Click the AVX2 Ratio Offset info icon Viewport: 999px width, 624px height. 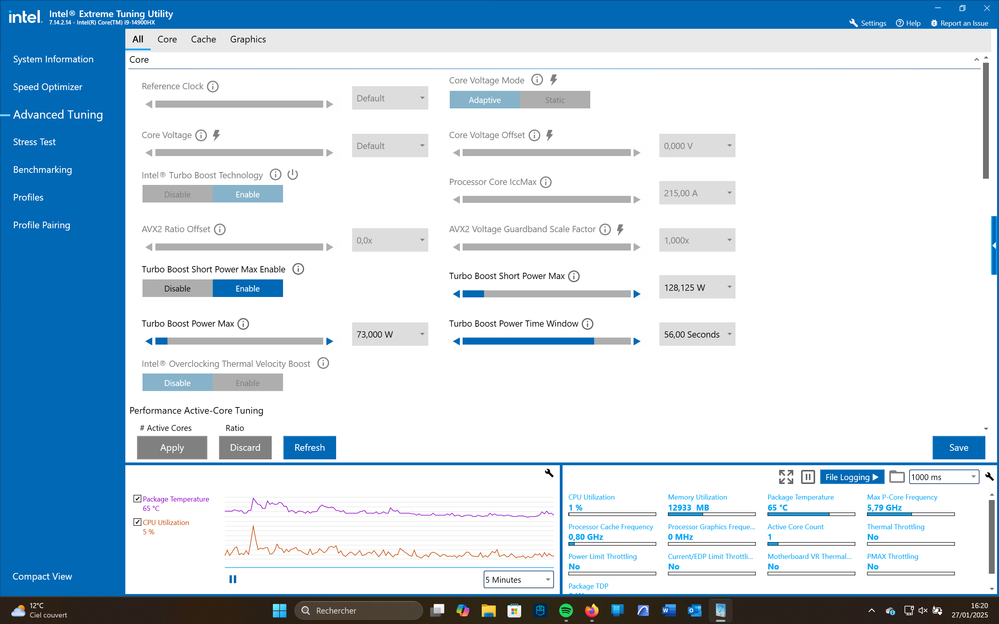220,229
